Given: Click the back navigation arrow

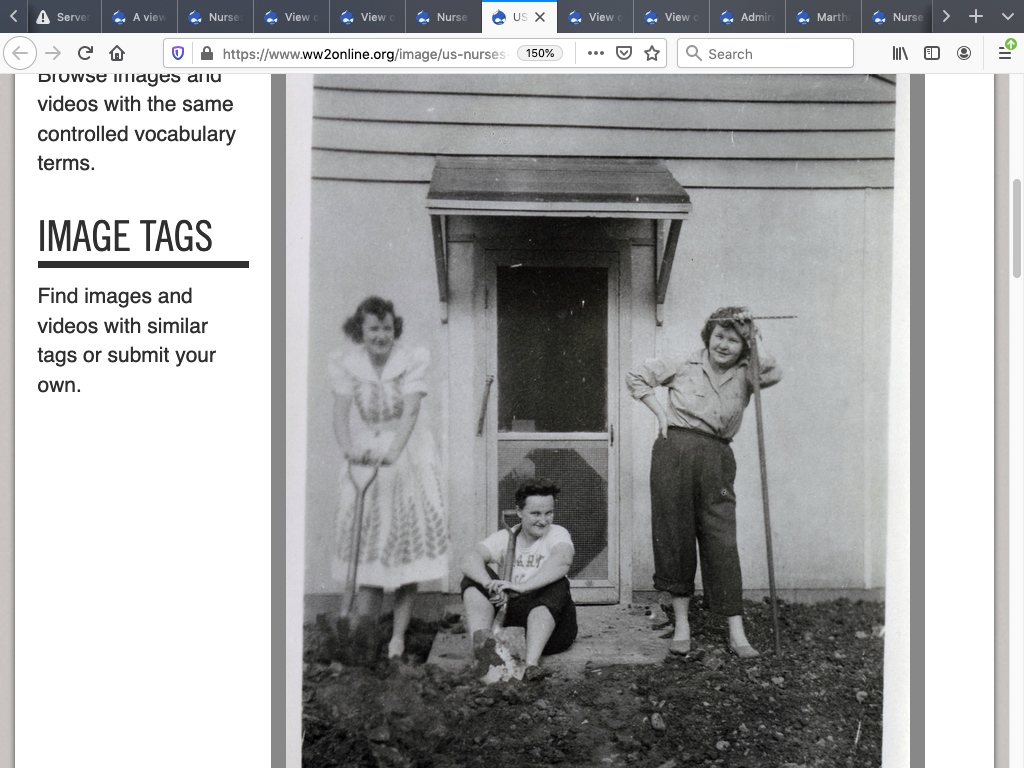Looking at the screenshot, I should pos(21,53).
